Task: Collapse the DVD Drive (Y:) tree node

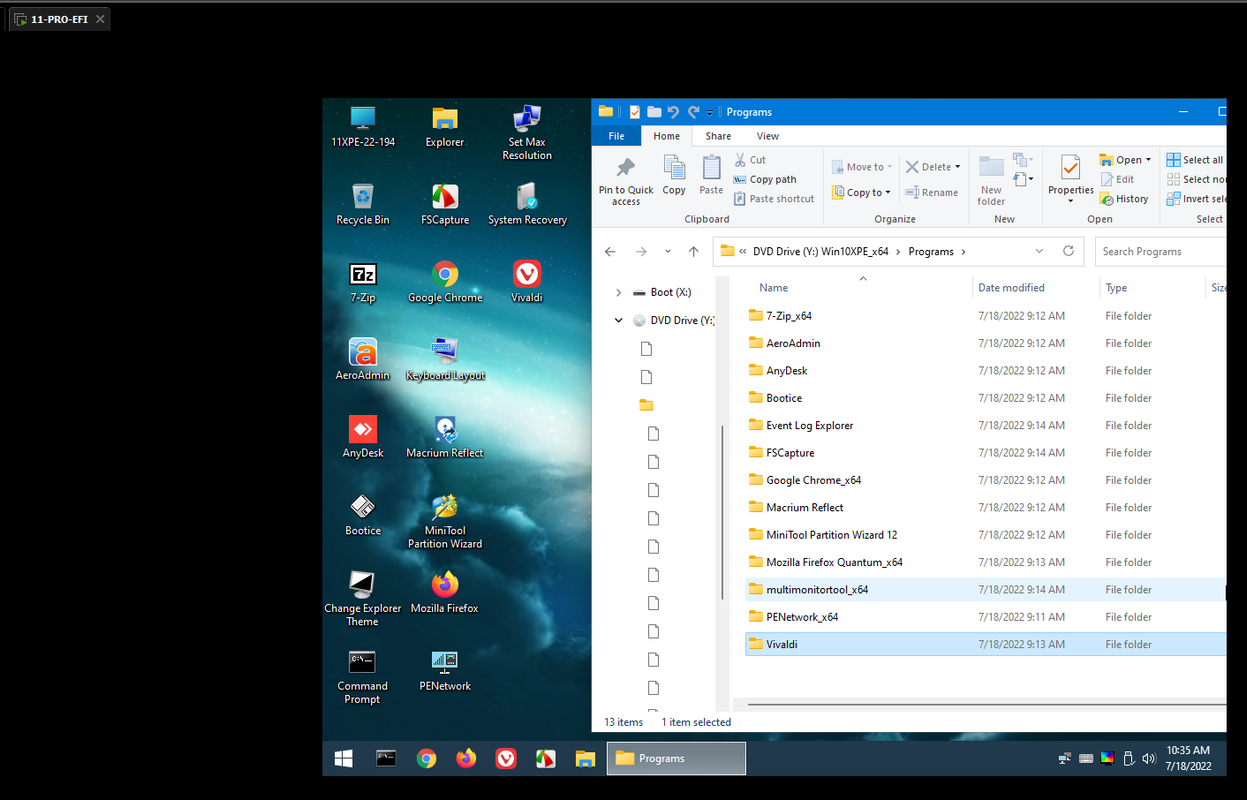Action: coord(618,320)
